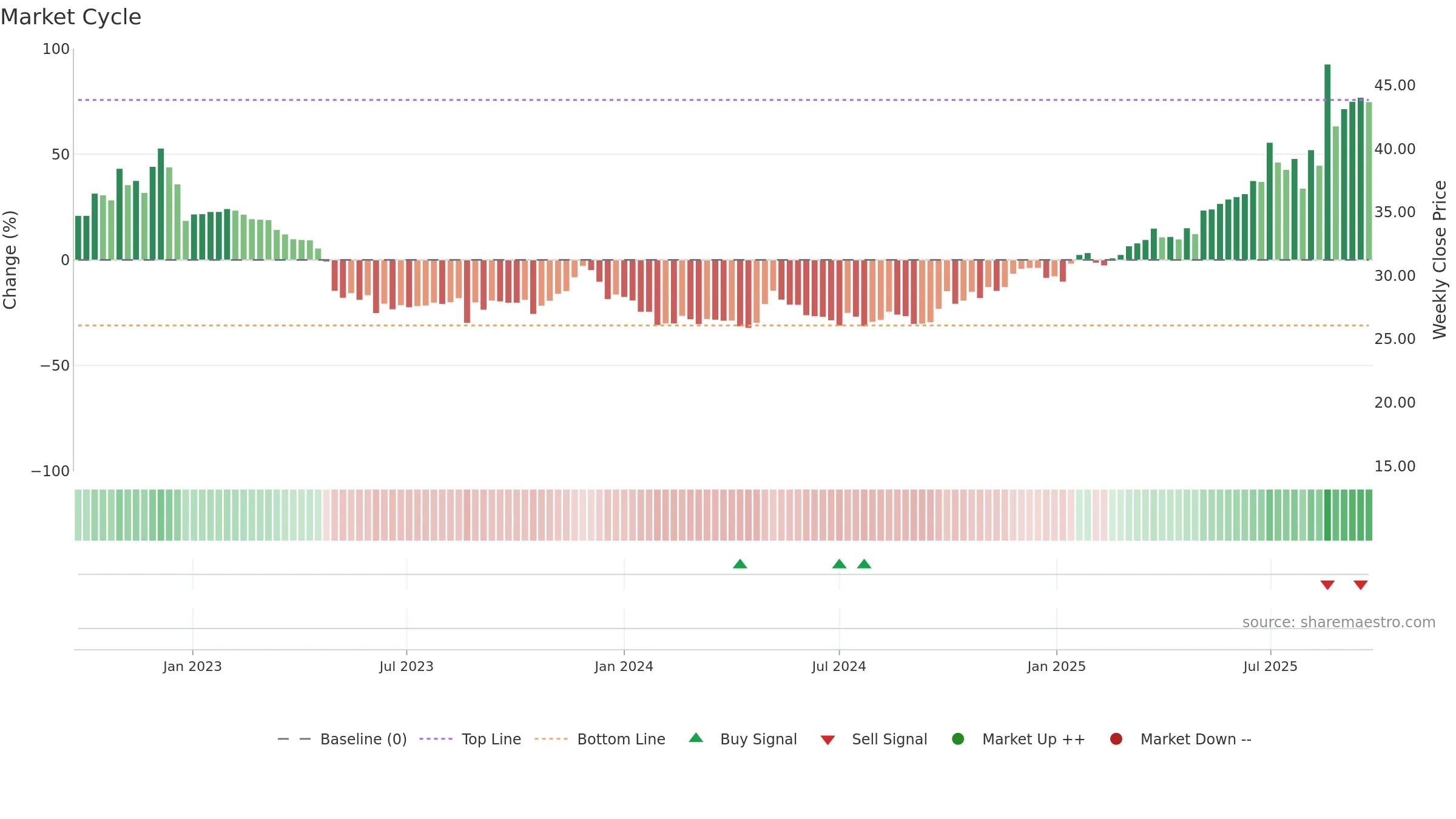Click the Jan 2024 x-axis label
The image size is (1456, 819).
click(x=624, y=666)
